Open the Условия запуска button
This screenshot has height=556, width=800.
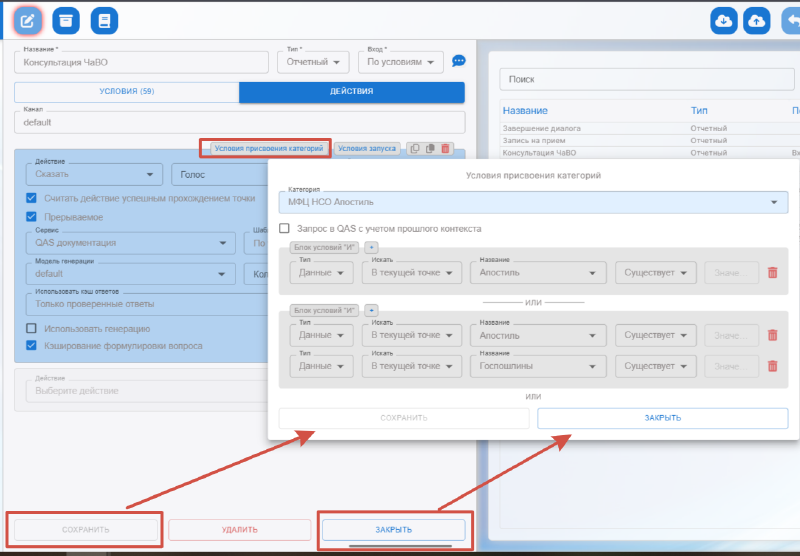367,148
